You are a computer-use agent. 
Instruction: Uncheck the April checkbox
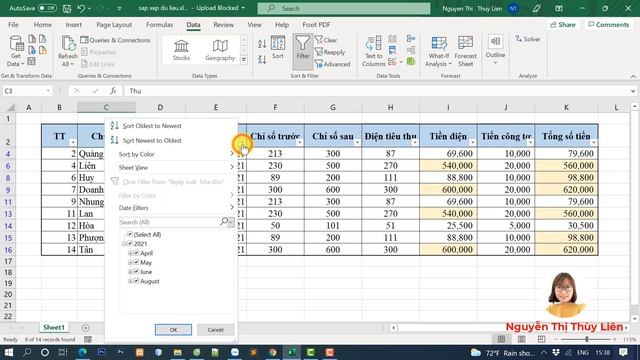[x=136, y=253]
